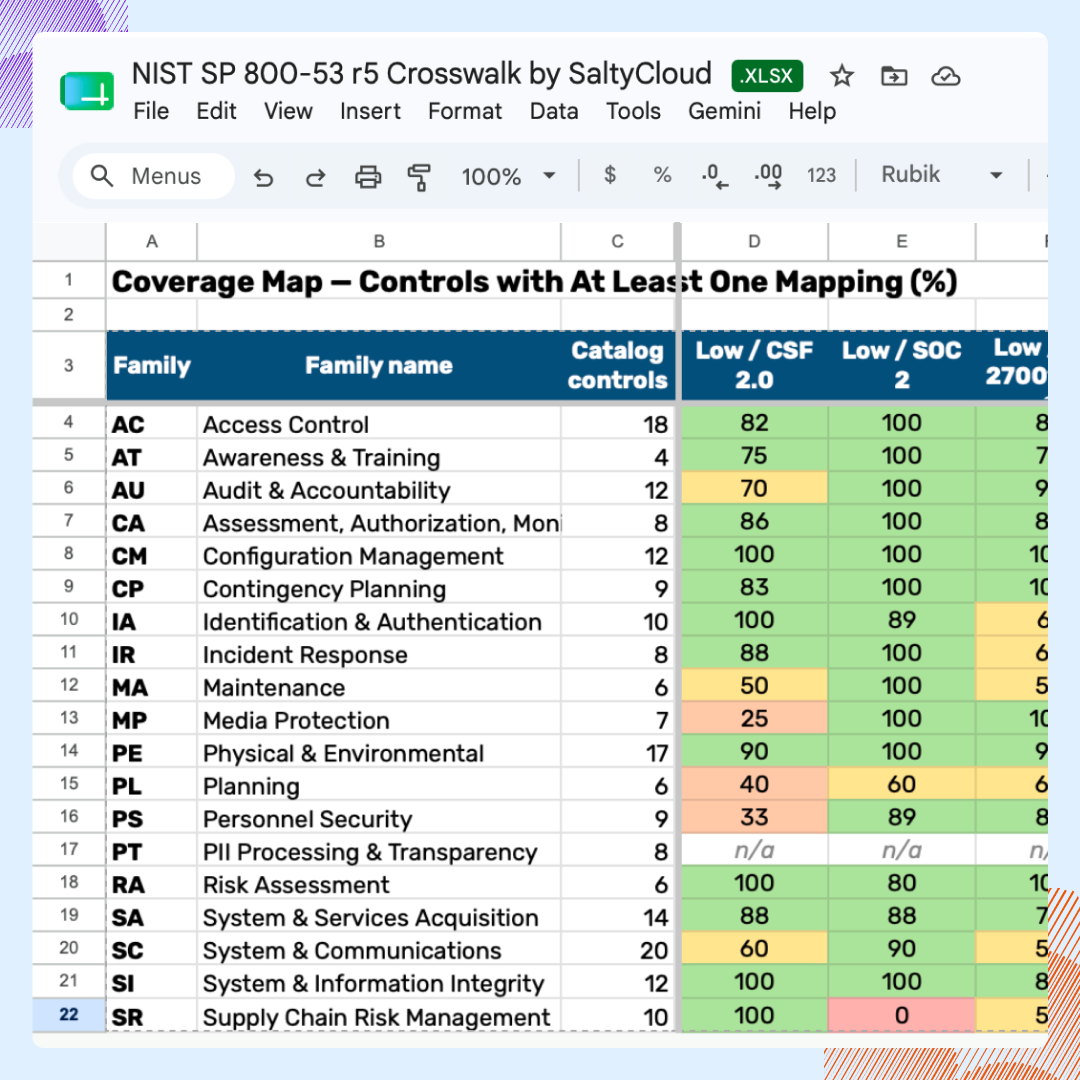Viewport: 1080px width, 1080px height.
Task: Check the cloud document status icon
Action: [x=945, y=75]
